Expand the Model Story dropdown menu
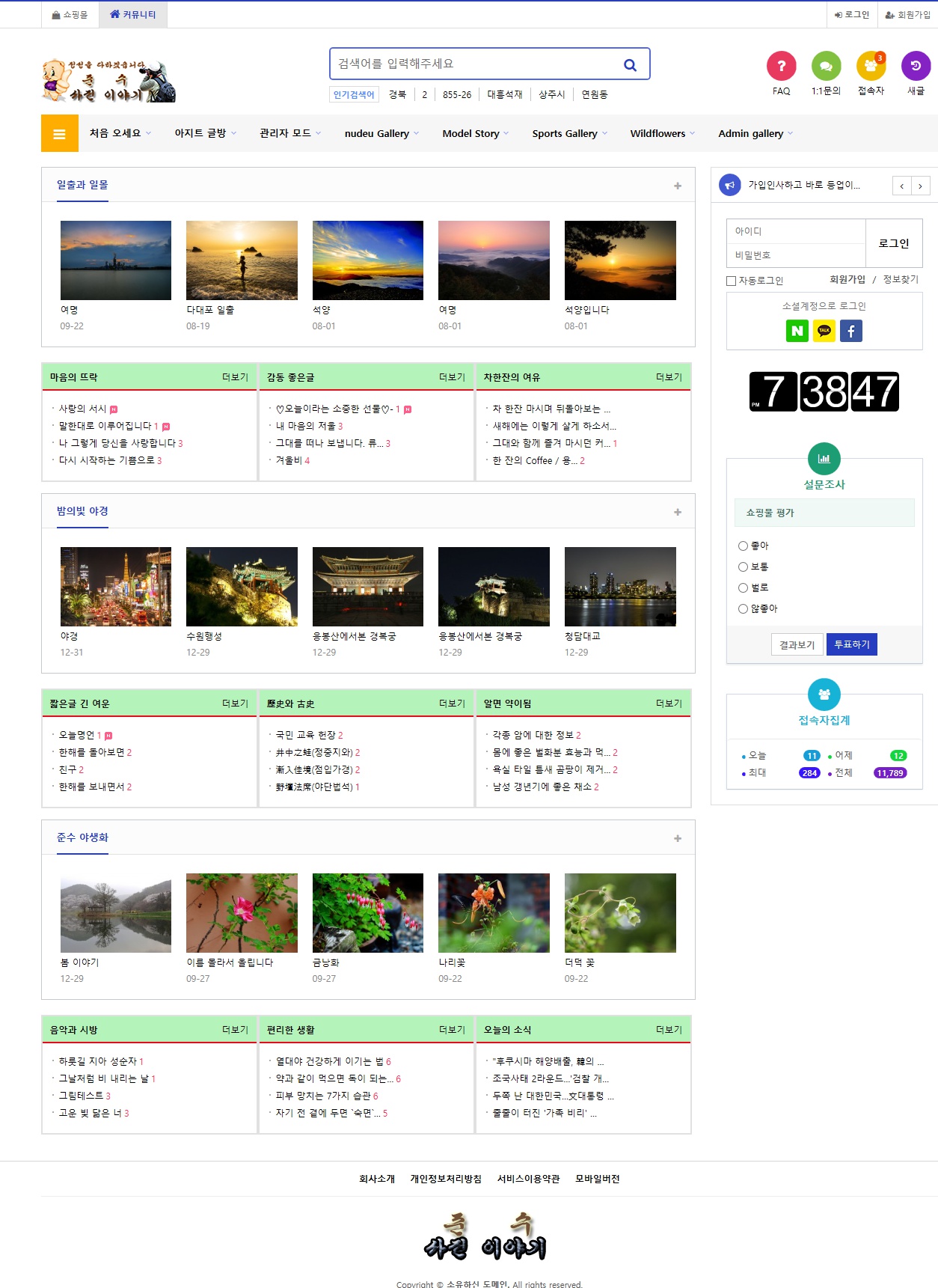This screenshot has height=1288, width=938. [475, 134]
